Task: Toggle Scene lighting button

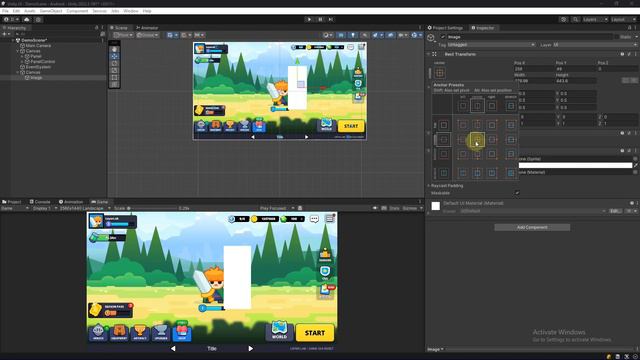Action: pyautogui.click(x=353, y=35)
